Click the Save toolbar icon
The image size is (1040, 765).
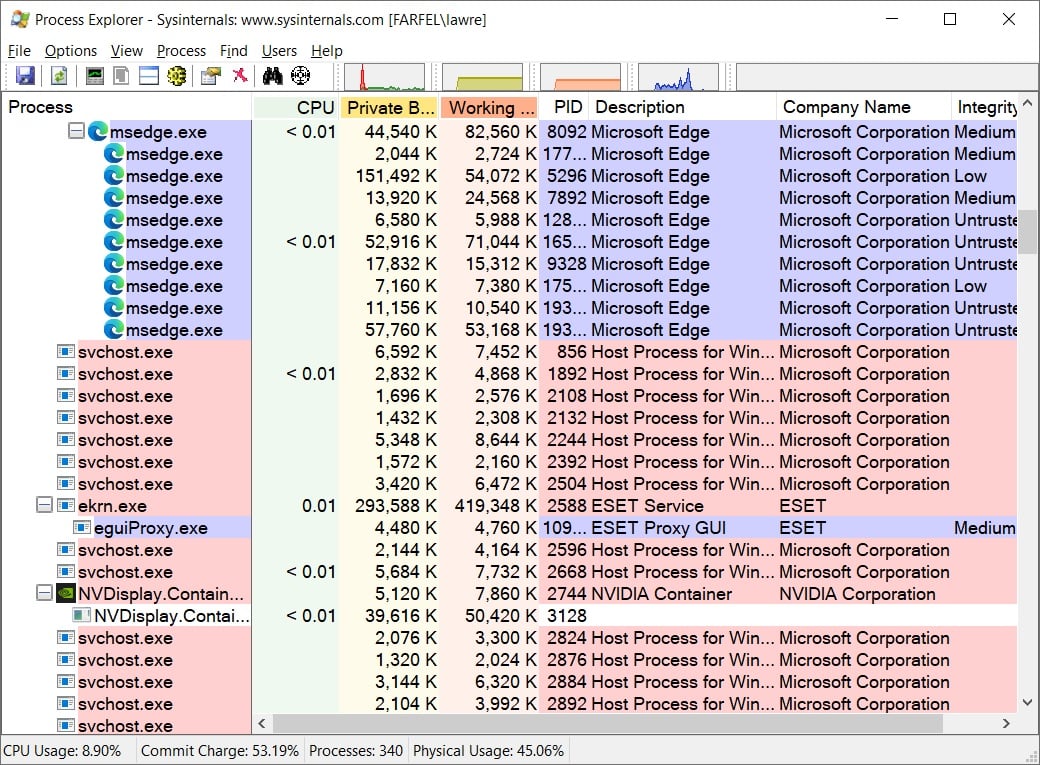click(x=25, y=76)
